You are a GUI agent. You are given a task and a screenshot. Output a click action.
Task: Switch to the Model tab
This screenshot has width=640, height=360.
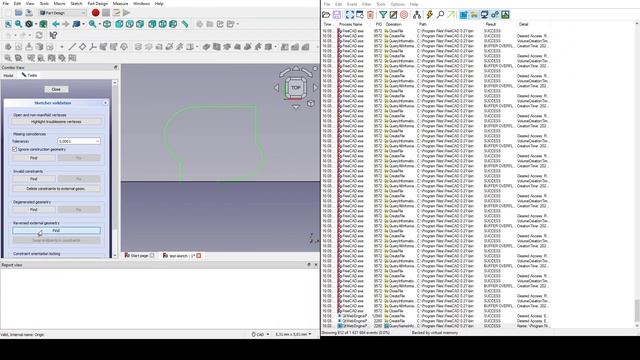[x=9, y=76]
